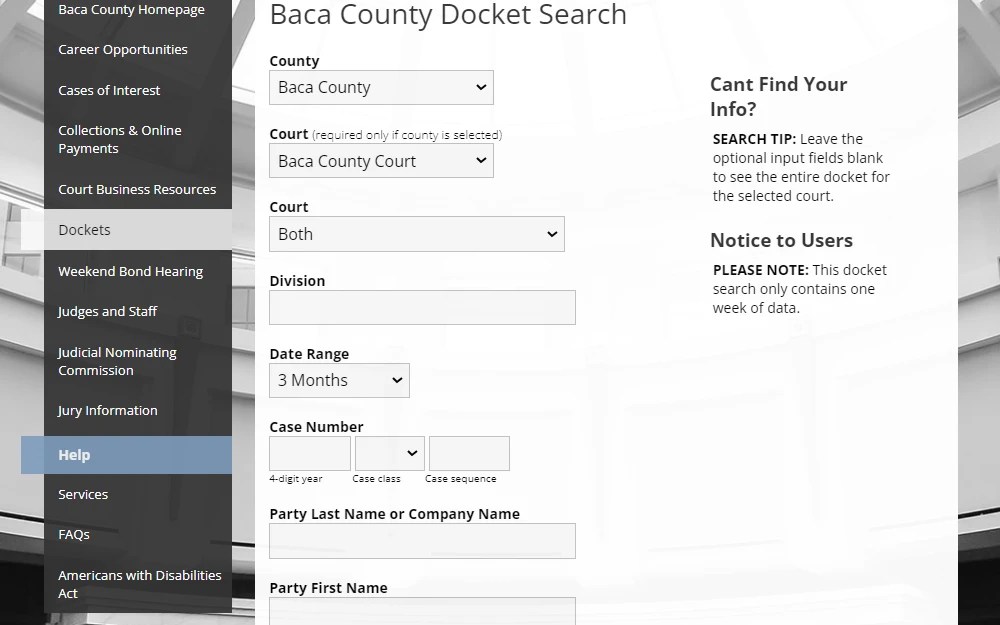Open the County dropdown
Viewport: 1000px width, 625px height.
pyautogui.click(x=381, y=88)
